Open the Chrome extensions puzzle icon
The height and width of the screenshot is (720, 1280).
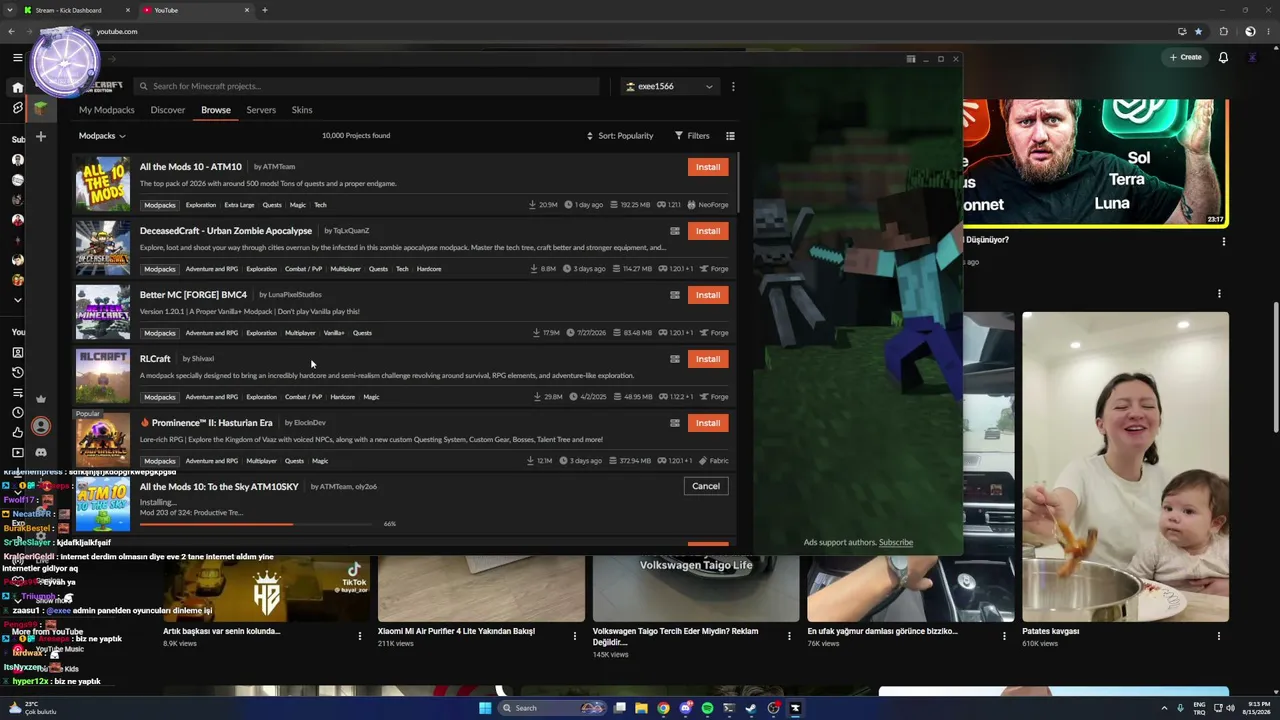tap(1223, 31)
